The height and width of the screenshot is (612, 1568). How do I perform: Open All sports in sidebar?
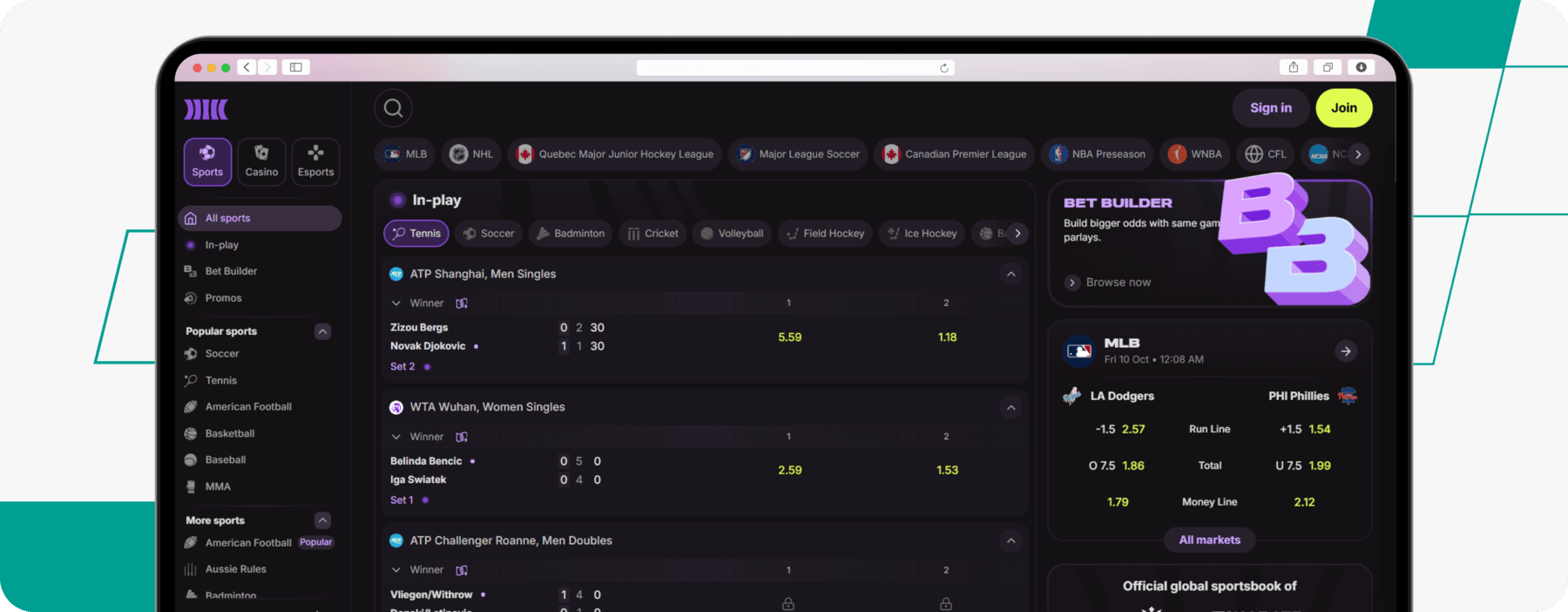point(260,218)
